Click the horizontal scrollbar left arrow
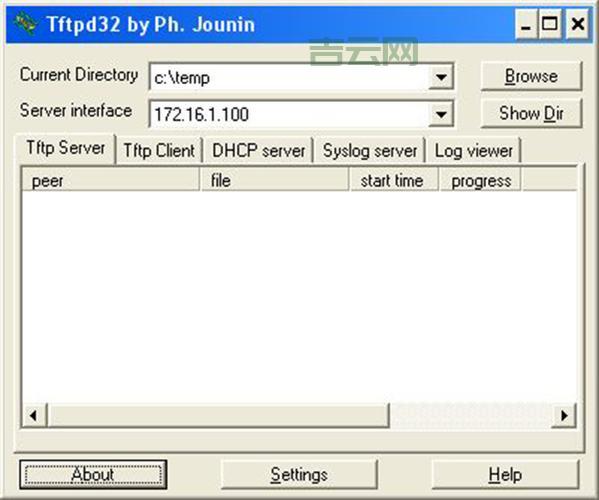599x500 pixels. (34, 415)
